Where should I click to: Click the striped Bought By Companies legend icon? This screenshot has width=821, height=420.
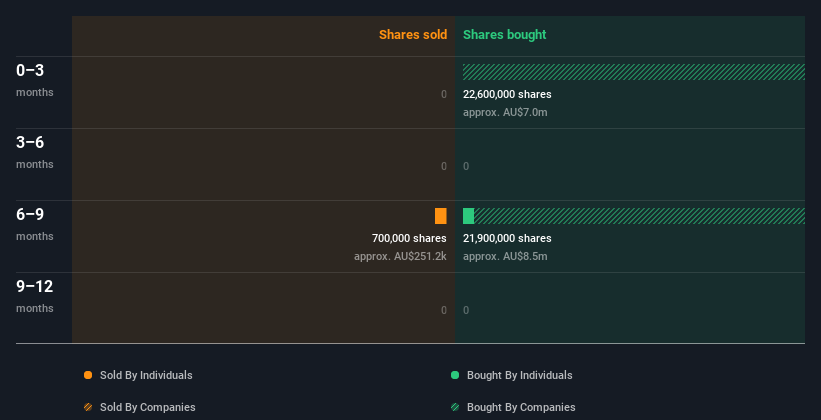(x=455, y=407)
